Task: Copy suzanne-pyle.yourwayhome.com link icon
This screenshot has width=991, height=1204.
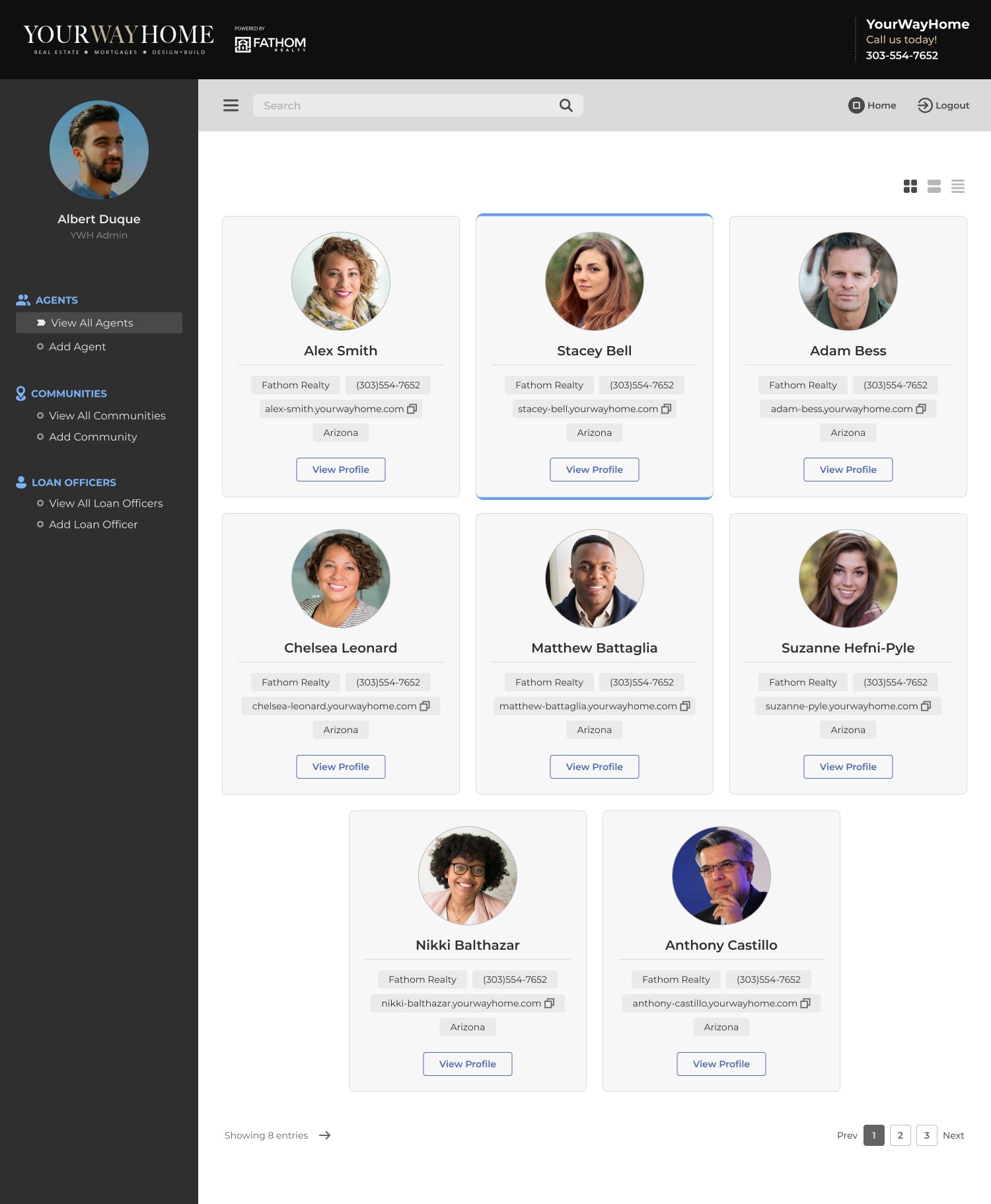Action: point(926,706)
